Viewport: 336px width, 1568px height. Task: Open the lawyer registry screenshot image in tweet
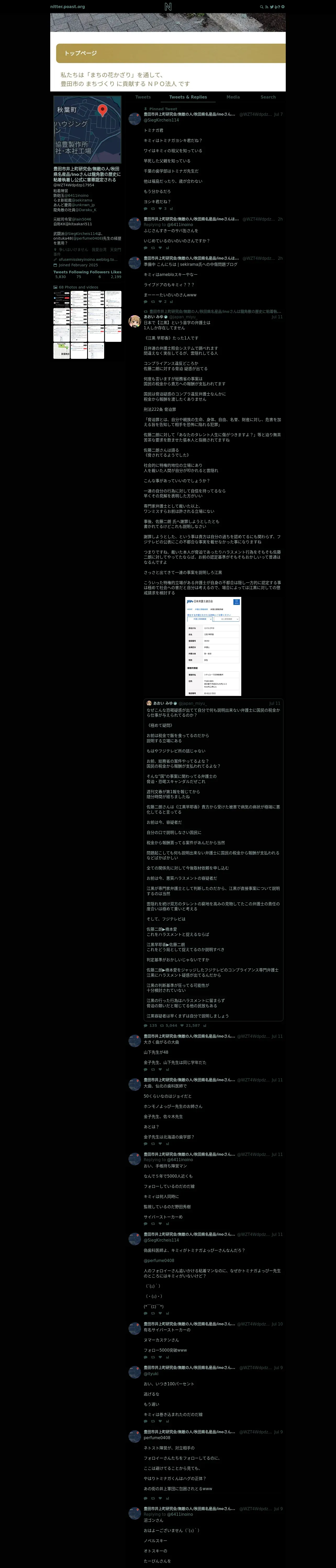(214, 647)
